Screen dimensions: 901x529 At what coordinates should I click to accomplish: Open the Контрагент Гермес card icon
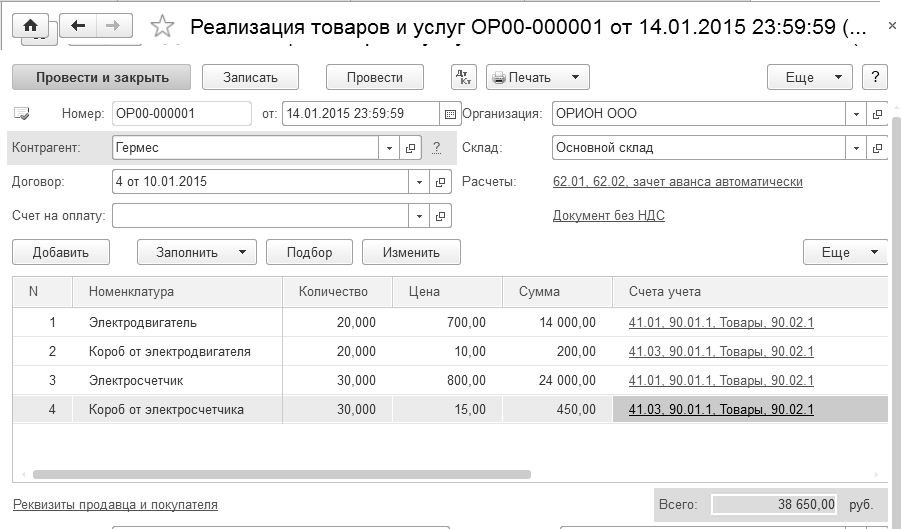pos(410,148)
